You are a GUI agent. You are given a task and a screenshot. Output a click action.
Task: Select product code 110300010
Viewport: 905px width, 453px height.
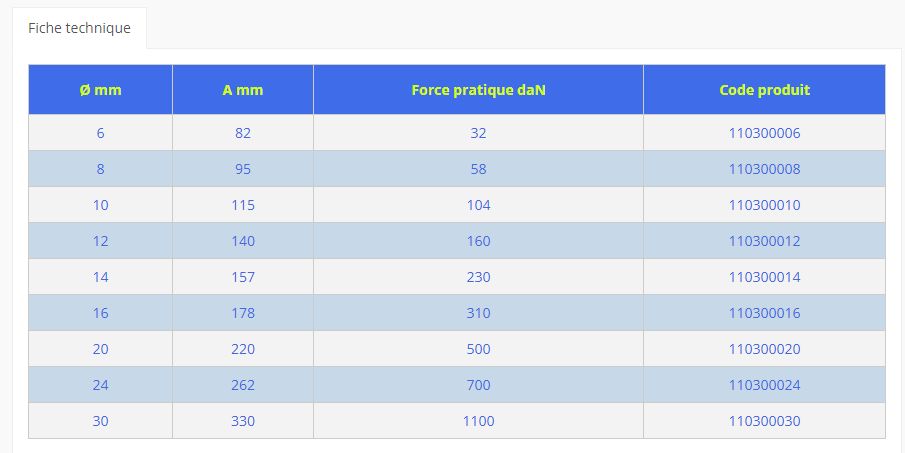point(764,205)
